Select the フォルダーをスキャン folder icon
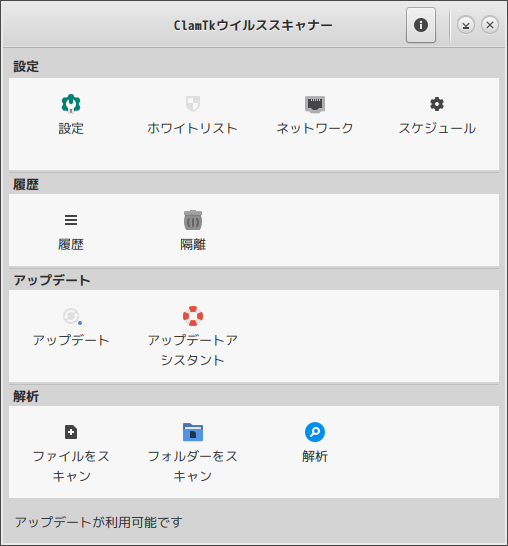Image resolution: width=508 pixels, height=546 pixels. point(193,432)
